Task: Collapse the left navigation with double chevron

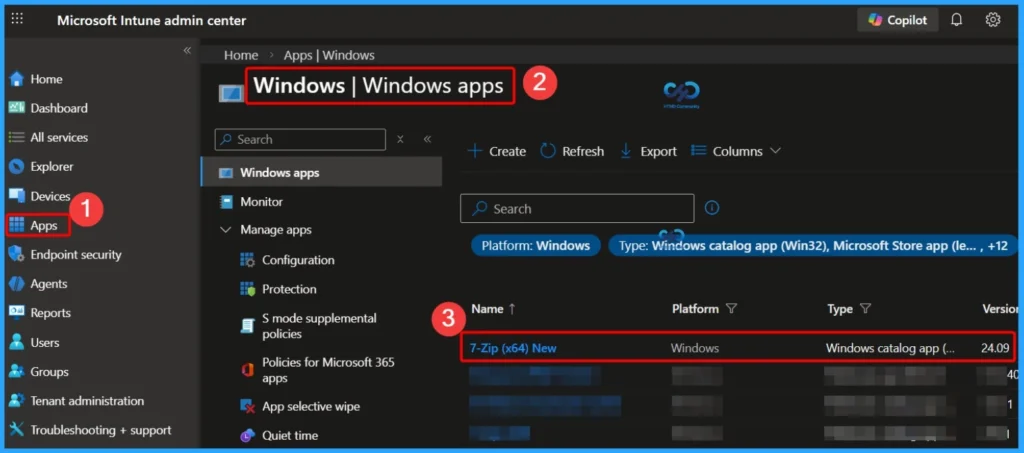Action: click(187, 50)
